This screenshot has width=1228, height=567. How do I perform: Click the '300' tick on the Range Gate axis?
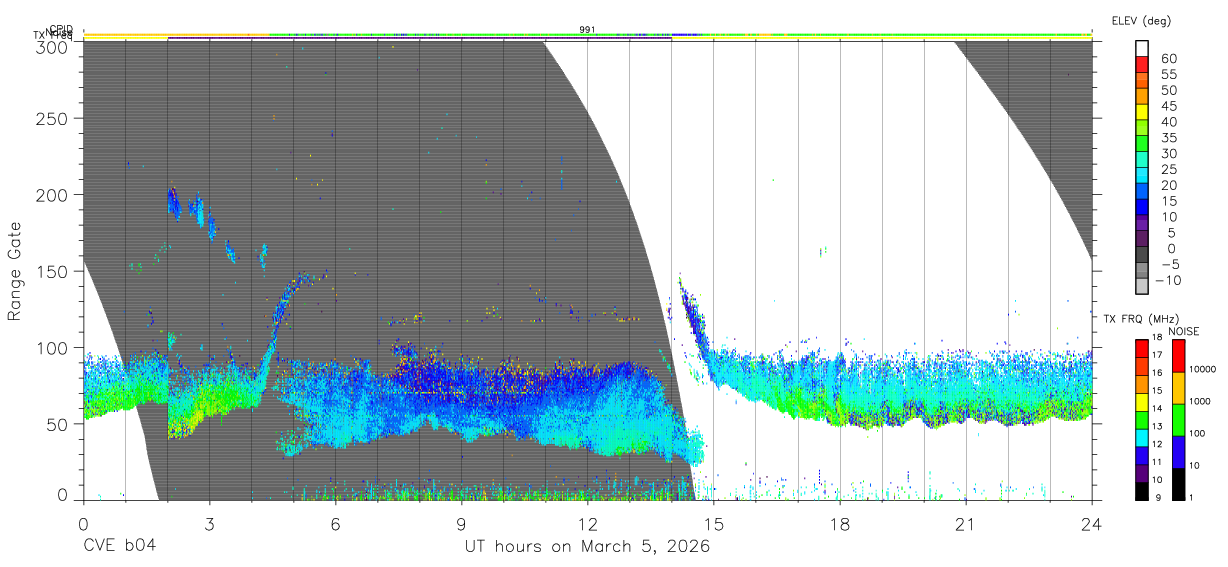coord(51,46)
